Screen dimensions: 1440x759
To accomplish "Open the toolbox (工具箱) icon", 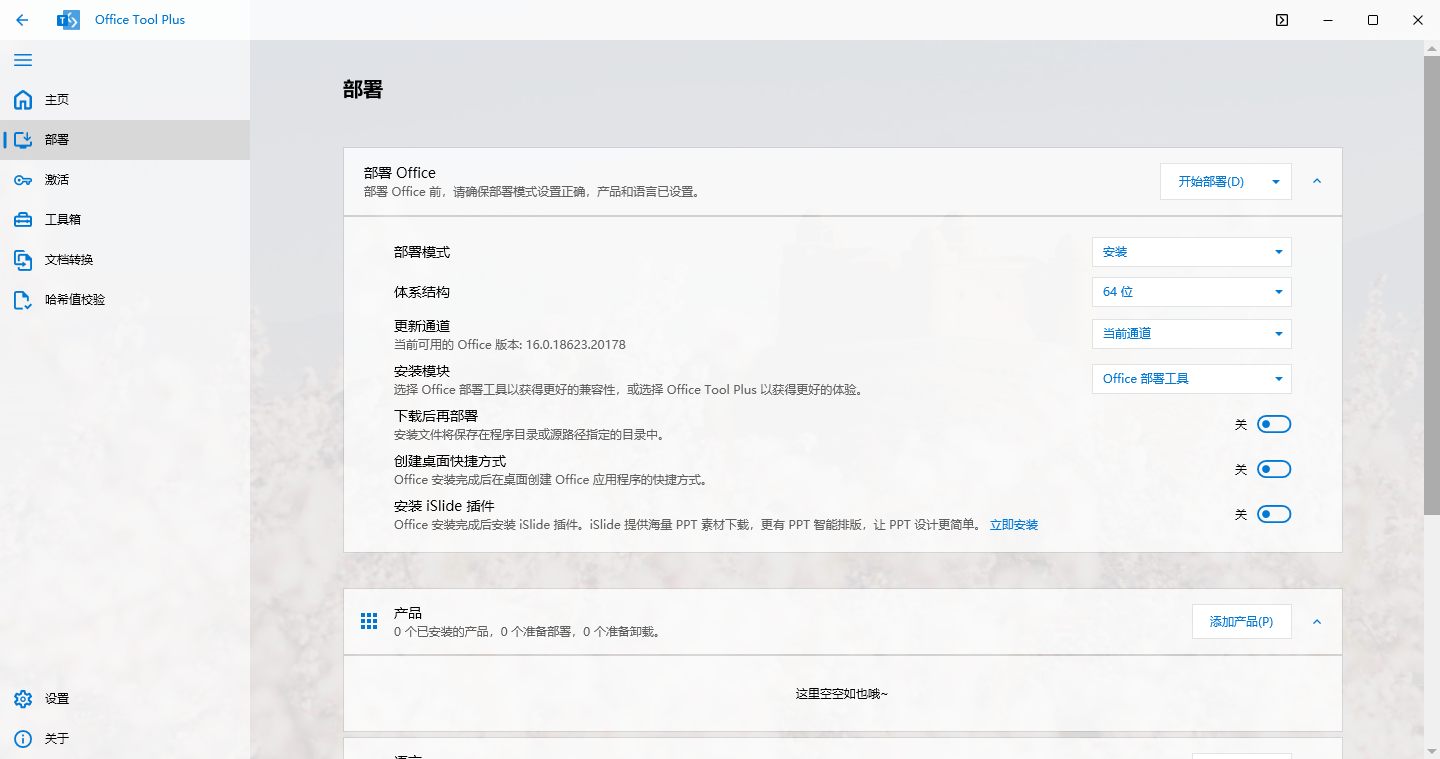I will (x=23, y=220).
